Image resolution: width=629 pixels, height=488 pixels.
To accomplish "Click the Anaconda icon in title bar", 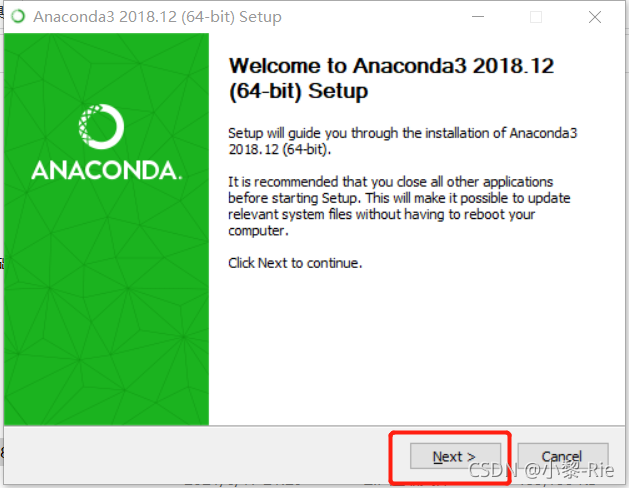I will pyautogui.click(x=18, y=16).
